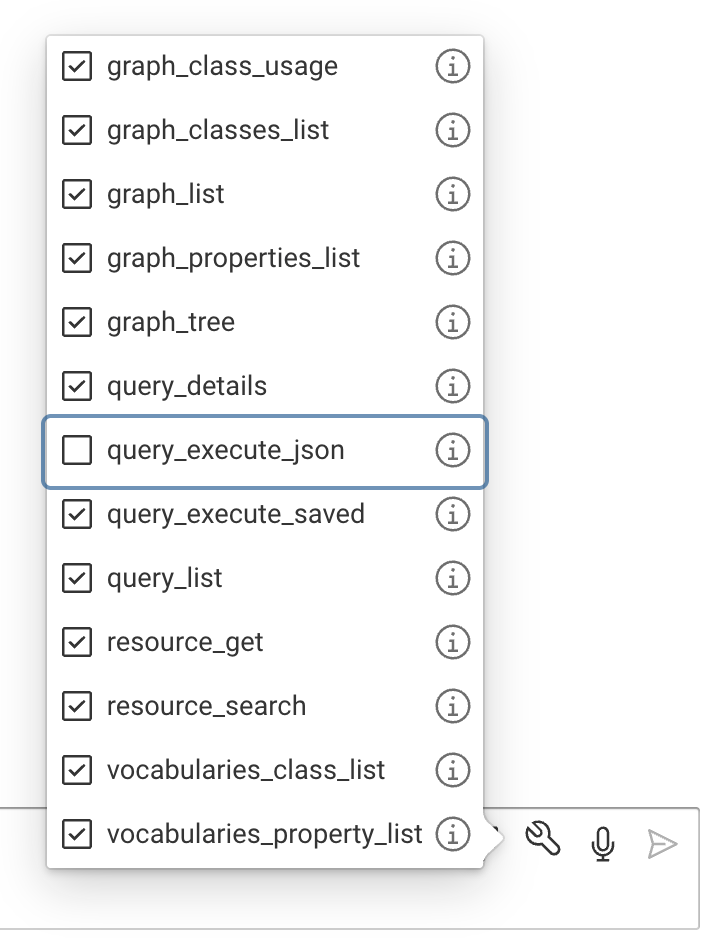Screen dimensions: 708x938
Task: Show info for graph_classes_list tool
Action: point(452,131)
